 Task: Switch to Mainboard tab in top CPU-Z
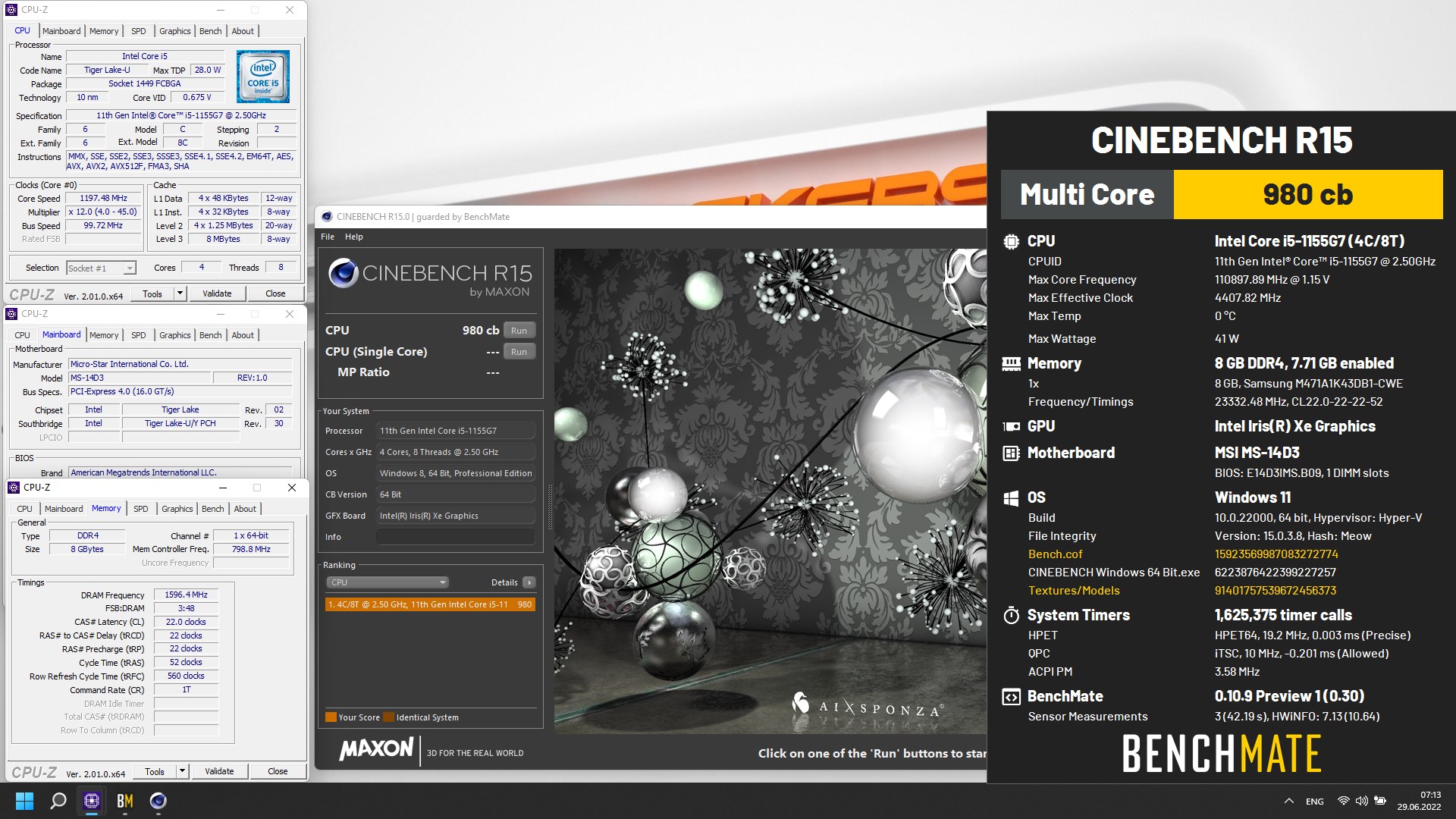tap(61, 31)
